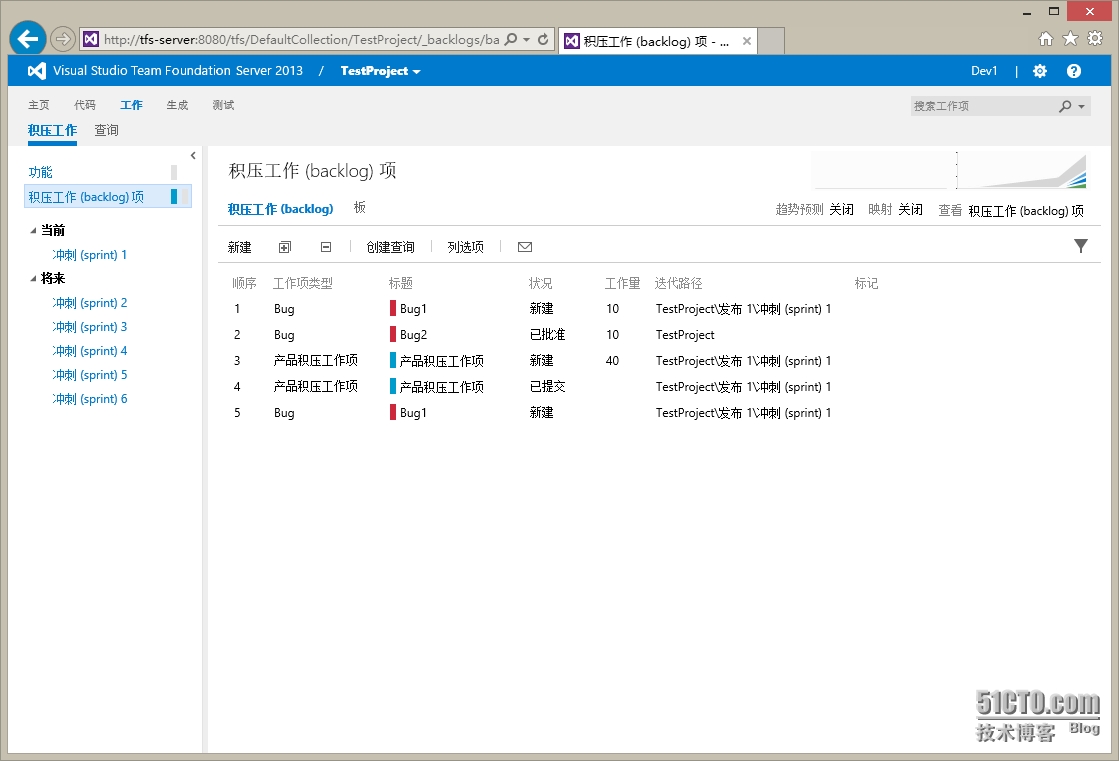Open the Dev1 user menu
Viewport: 1119px width, 761px height.
click(984, 71)
